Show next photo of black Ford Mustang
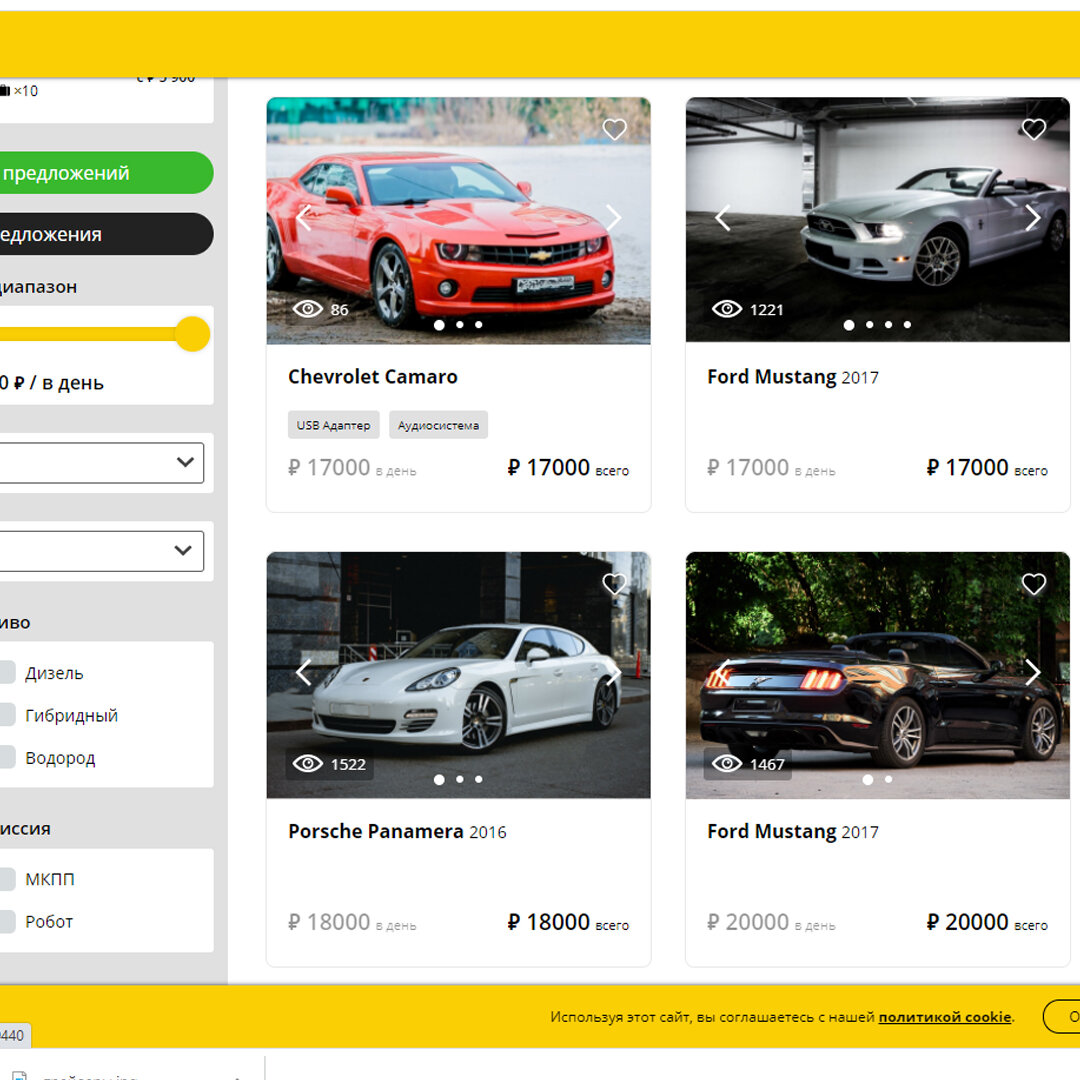The width and height of the screenshot is (1080, 1080). click(x=1032, y=672)
